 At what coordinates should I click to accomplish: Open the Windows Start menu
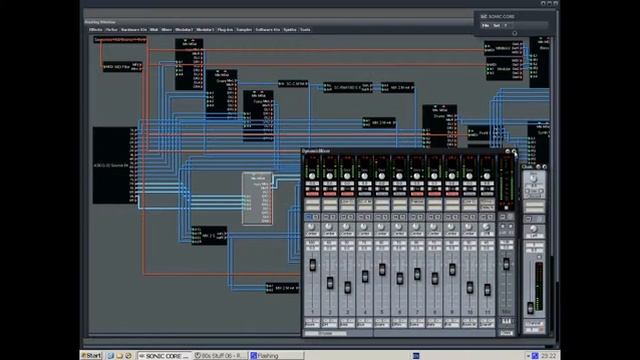(x=91, y=356)
